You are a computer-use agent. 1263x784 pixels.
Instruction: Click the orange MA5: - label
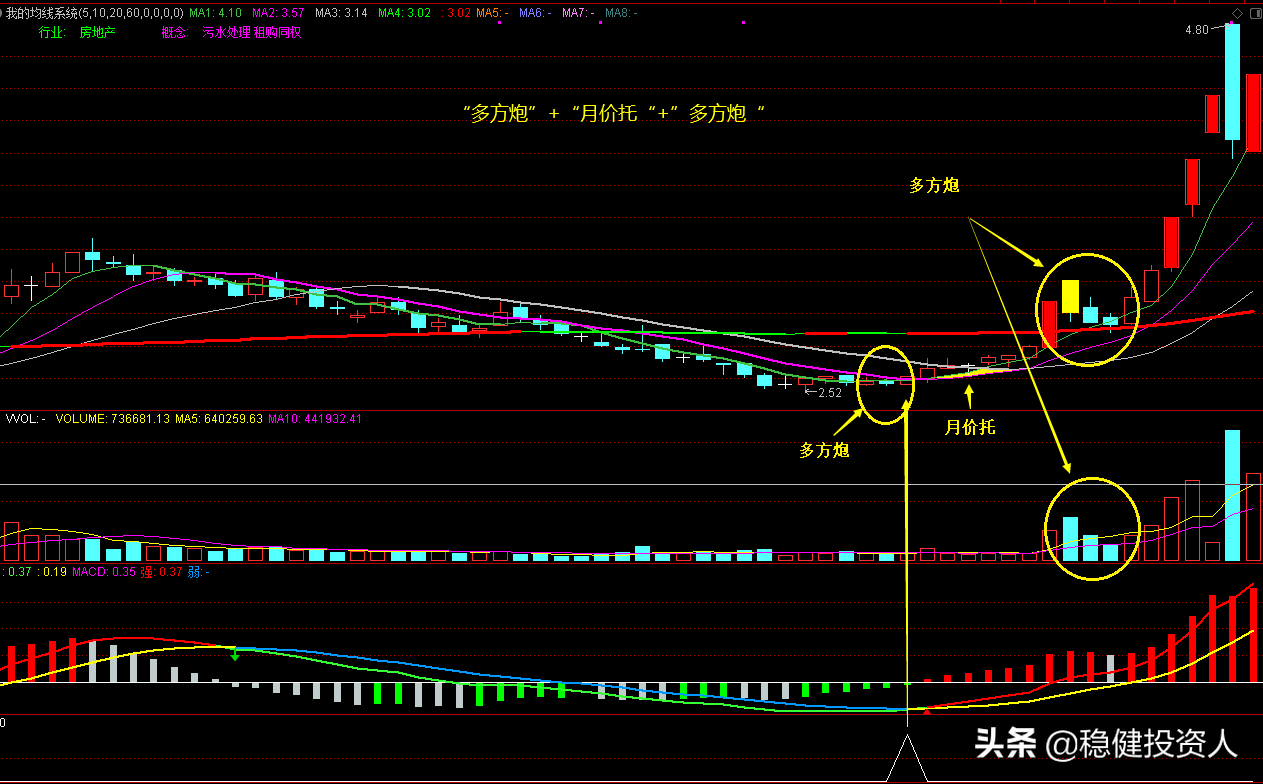coord(492,13)
